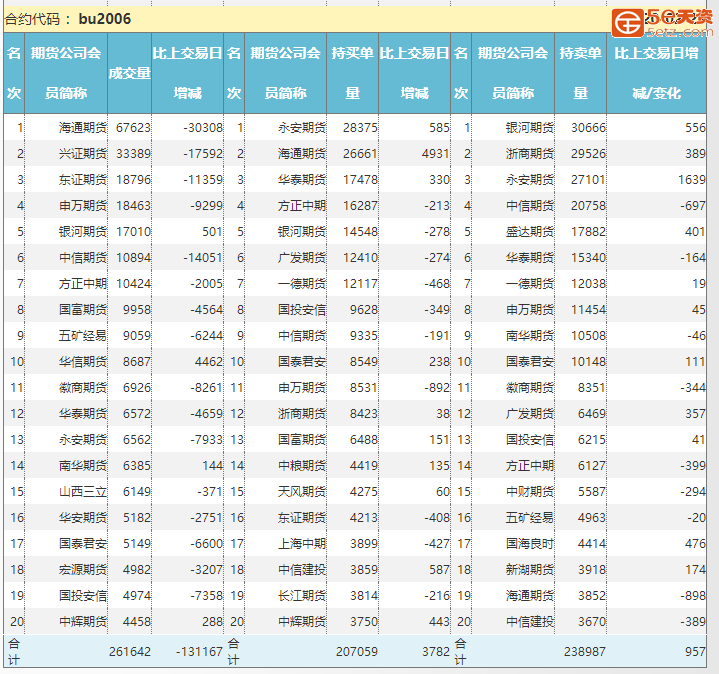
Task: Click 上海中期 in the long positions list
Action: 301,544
